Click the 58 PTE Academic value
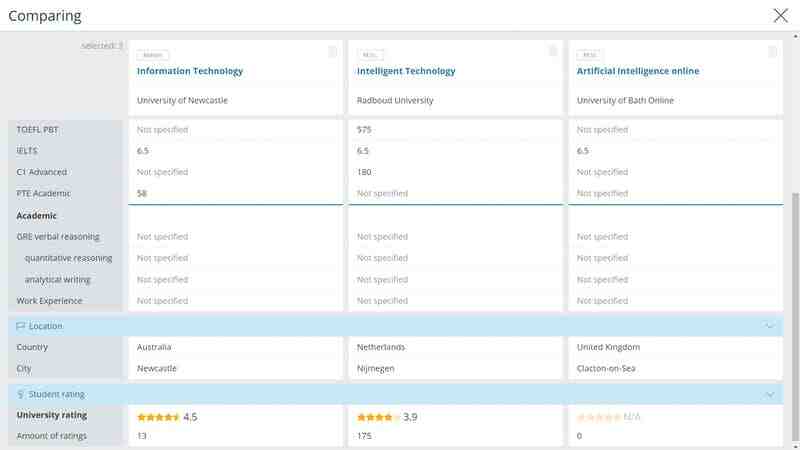Image resolution: width=800 pixels, height=450 pixels. coord(141,194)
